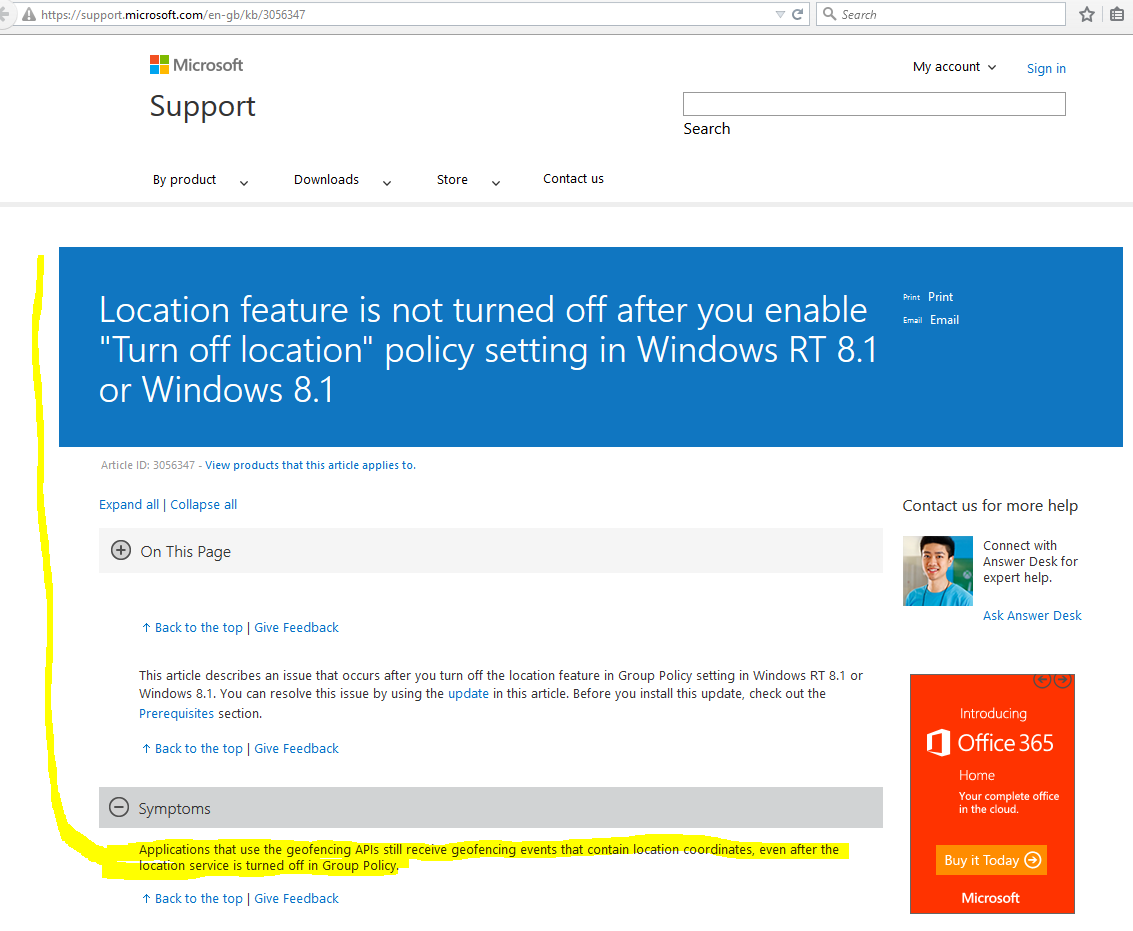
Task: Click the Support heading
Action: (202, 107)
